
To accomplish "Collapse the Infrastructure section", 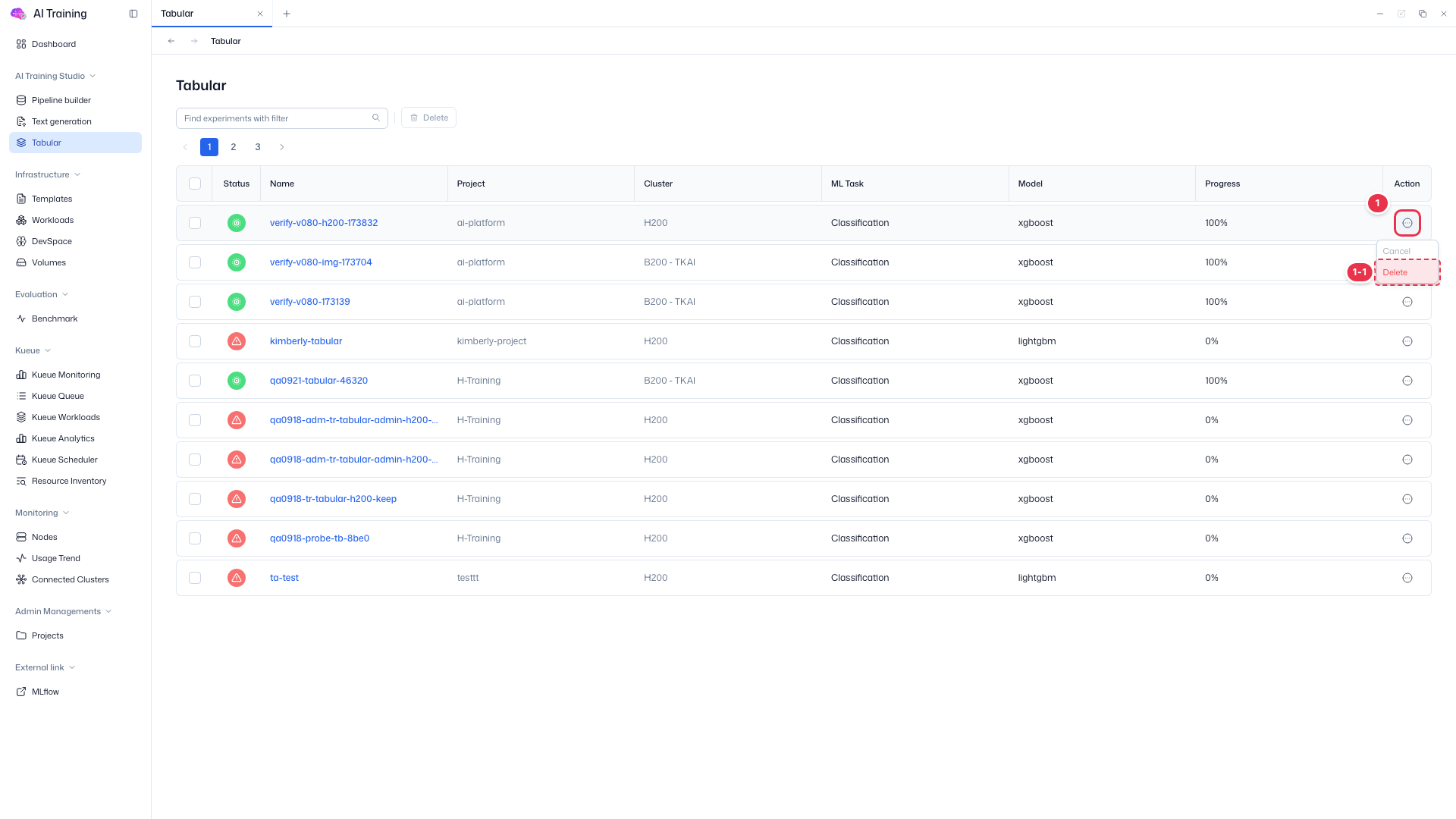I will (48, 174).
